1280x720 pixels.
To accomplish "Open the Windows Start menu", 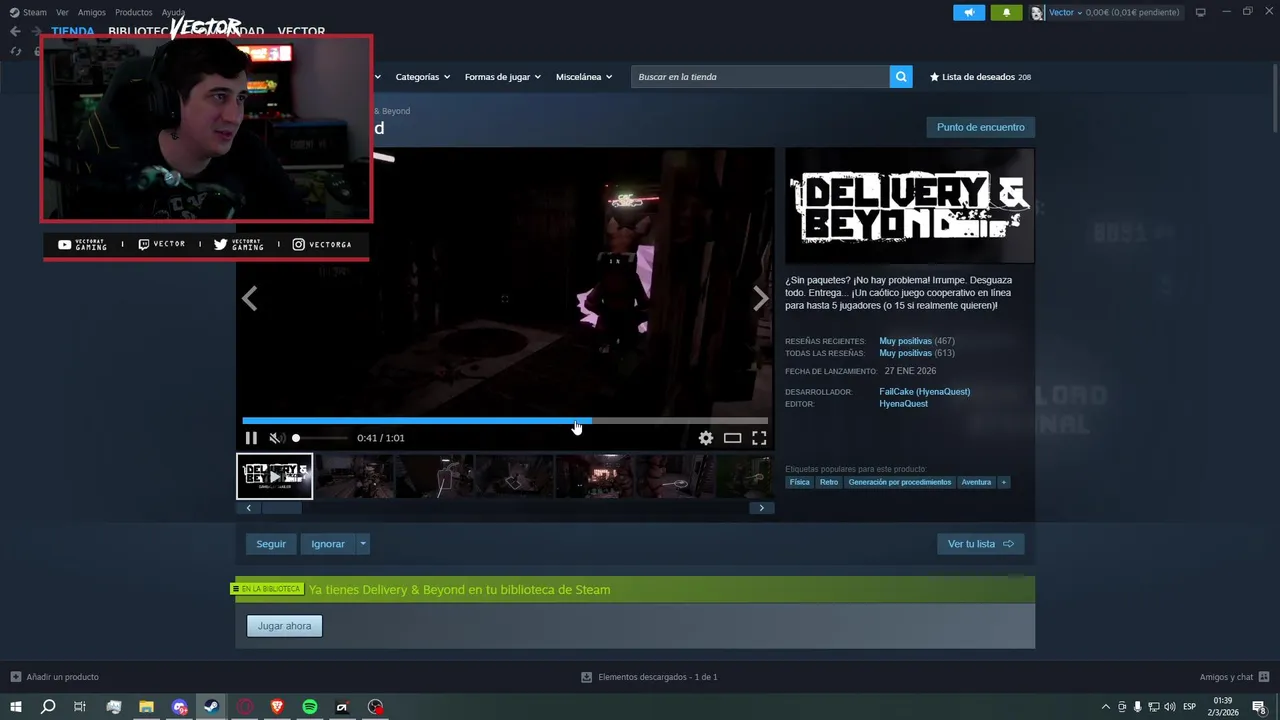I will pyautogui.click(x=15, y=707).
